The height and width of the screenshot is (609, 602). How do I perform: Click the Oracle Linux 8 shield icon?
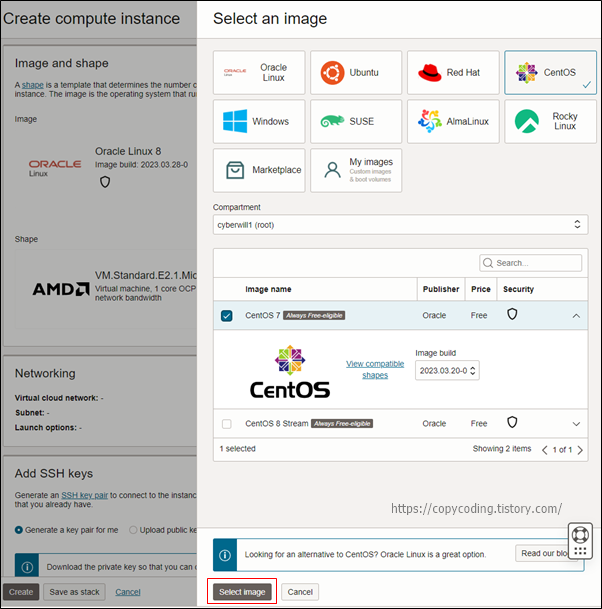(105, 182)
